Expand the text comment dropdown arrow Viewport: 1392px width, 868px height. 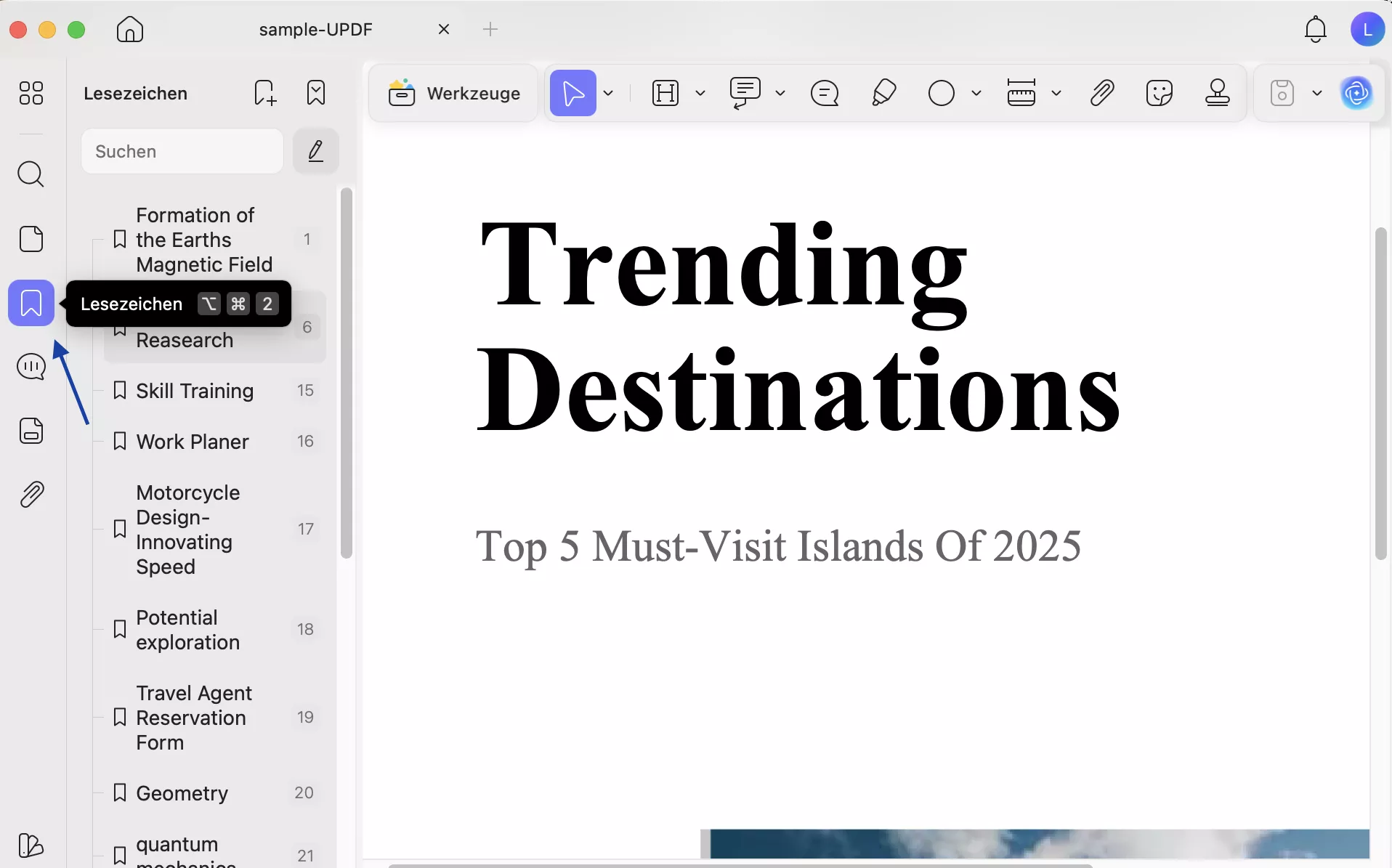[780, 93]
